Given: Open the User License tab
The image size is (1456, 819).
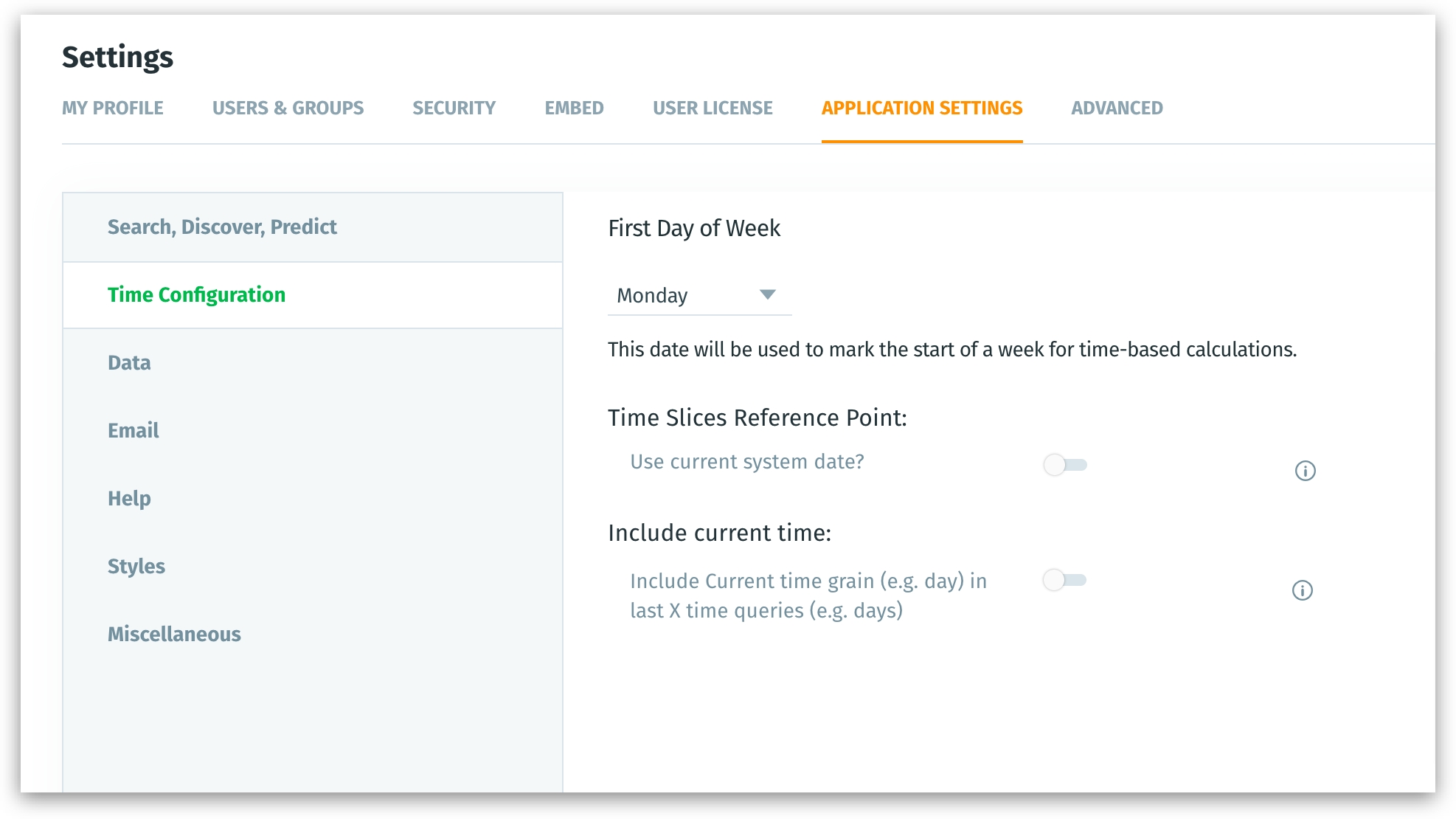Looking at the screenshot, I should point(713,108).
